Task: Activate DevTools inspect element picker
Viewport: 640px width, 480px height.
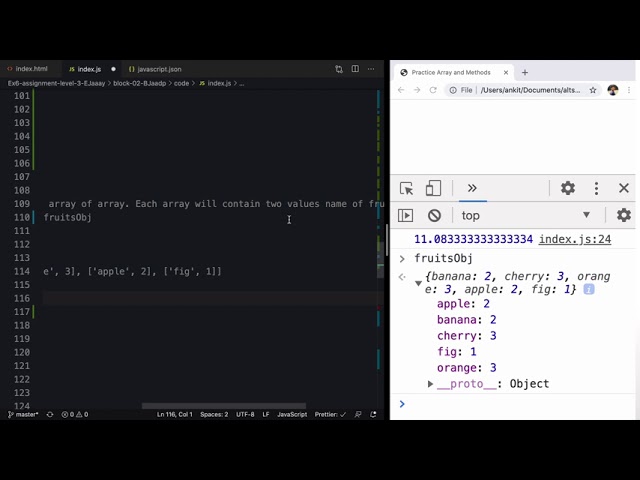Action: (x=407, y=188)
